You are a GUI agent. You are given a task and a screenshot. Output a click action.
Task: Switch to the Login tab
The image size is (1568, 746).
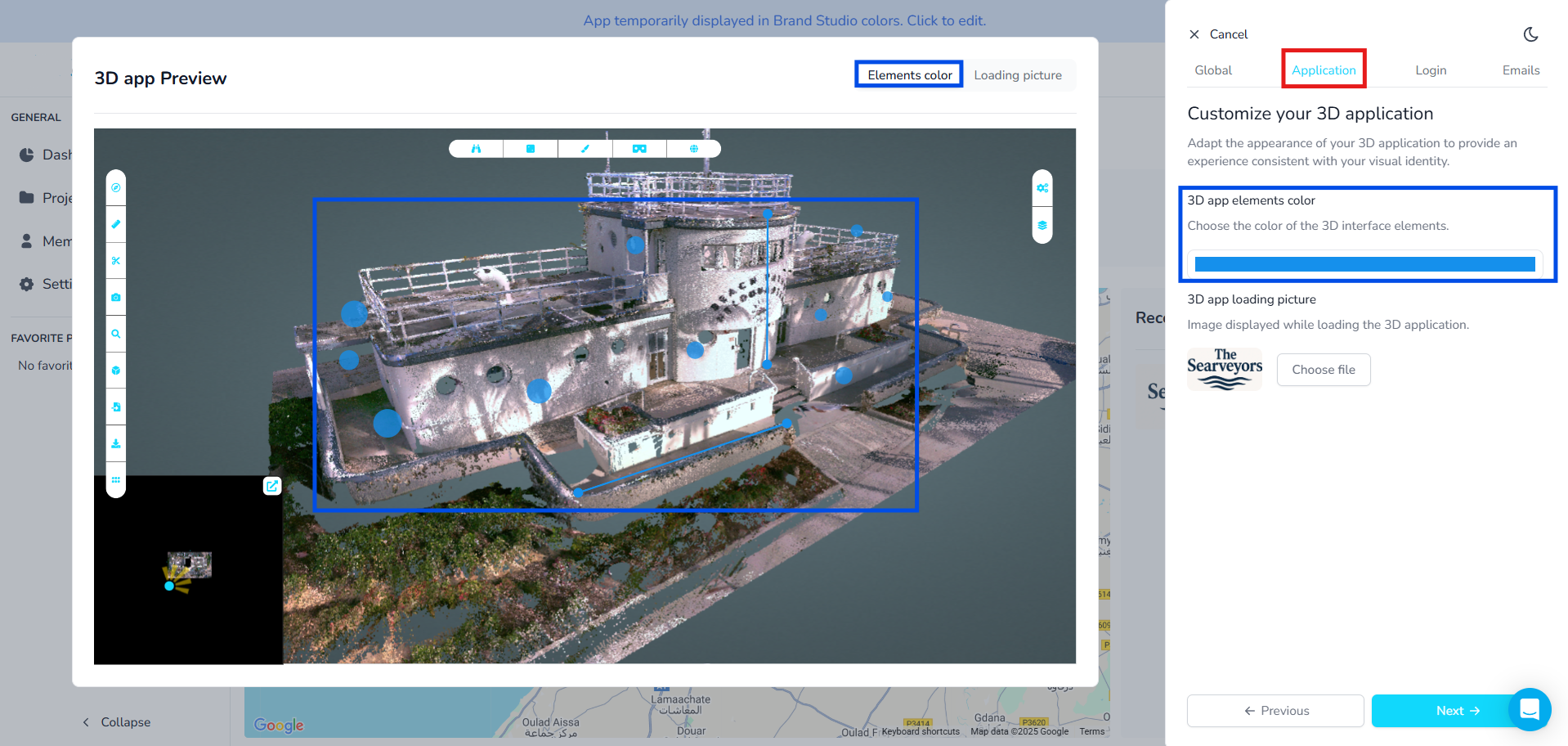[x=1431, y=70]
